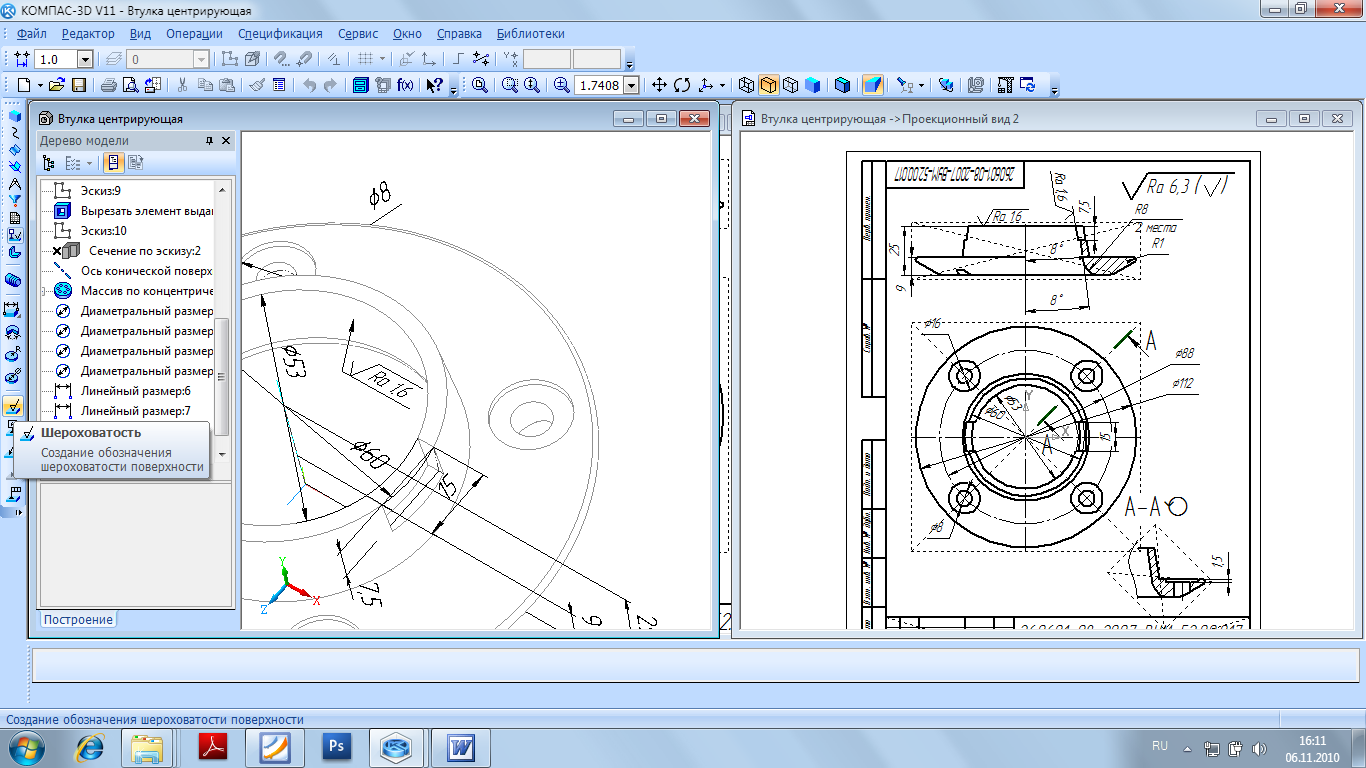1366x768 pixels.
Task: Switch to shaded blue cube display mode
Action: pyautogui.click(x=813, y=85)
